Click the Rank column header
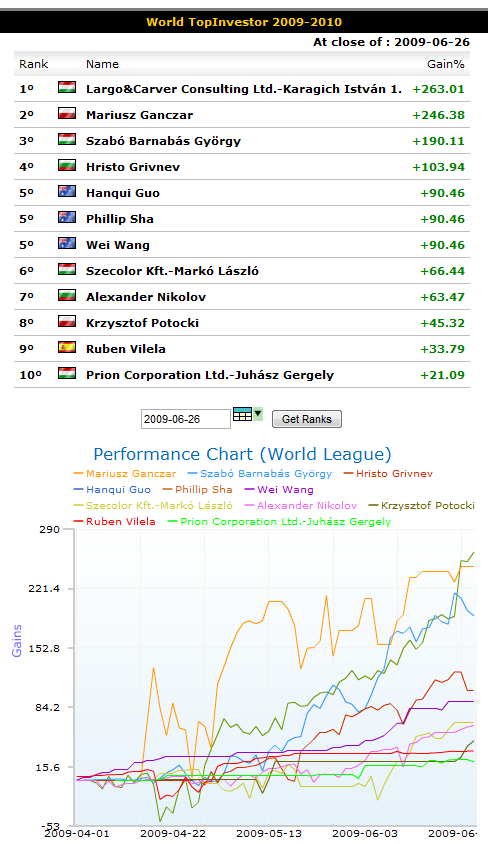This screenshot has width=488, height=844. pos(33,64)
